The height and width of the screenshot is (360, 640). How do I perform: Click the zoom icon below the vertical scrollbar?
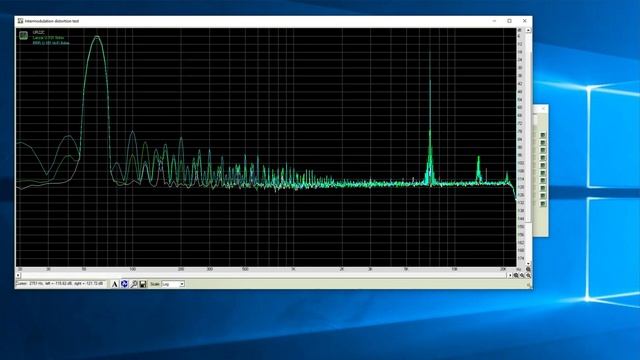[x=528, y=269]
